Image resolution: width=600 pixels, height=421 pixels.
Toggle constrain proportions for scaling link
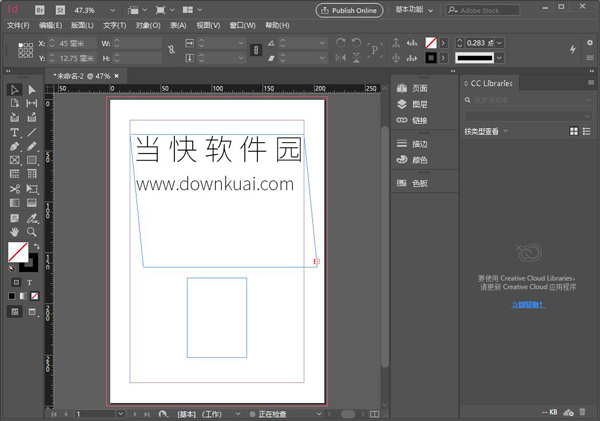tap(256, 50)
